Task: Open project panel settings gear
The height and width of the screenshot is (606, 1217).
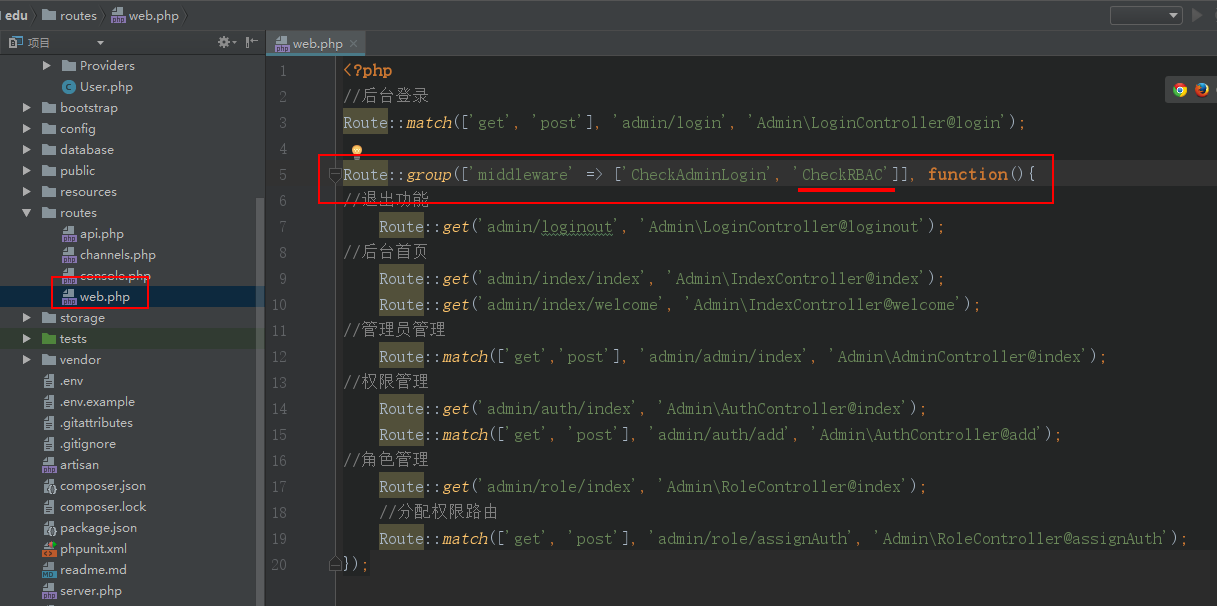Action: 224,42
